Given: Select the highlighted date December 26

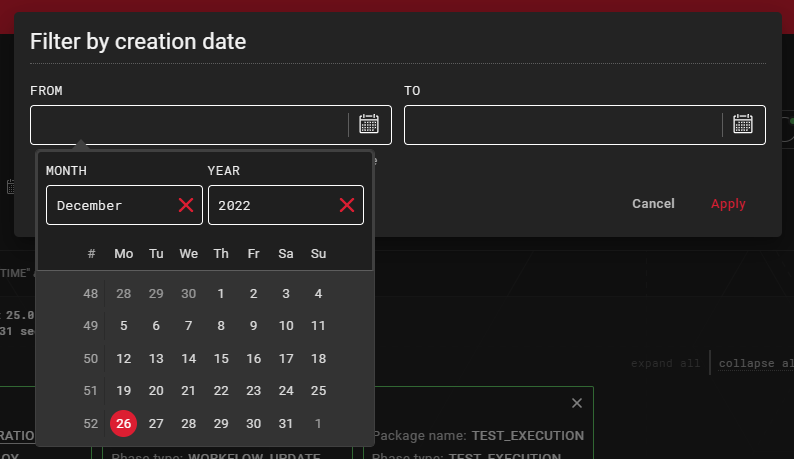Looking at the screenshot, I should 124,423.
